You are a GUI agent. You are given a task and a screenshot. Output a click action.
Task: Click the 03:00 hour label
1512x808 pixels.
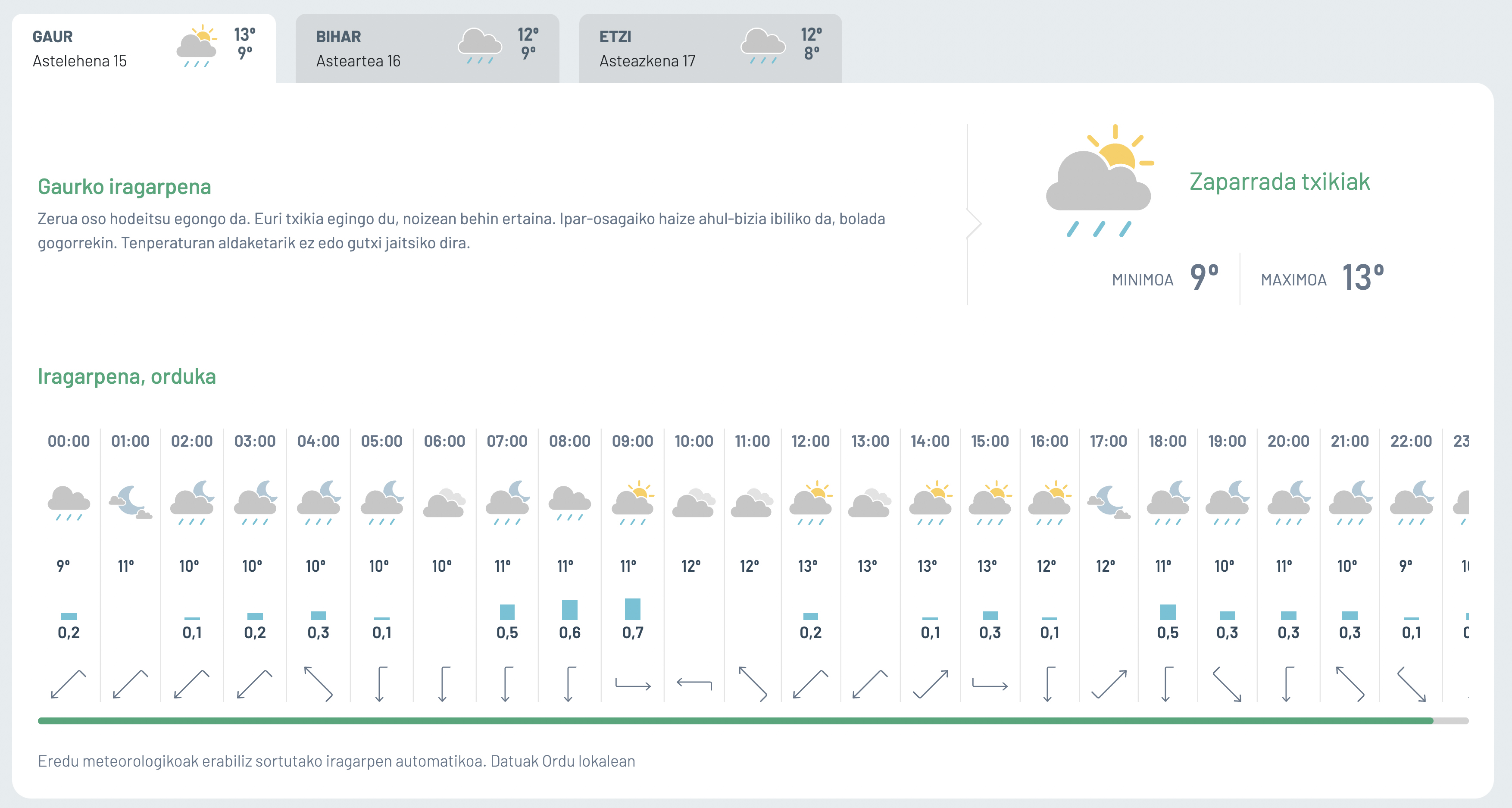tap(255, 441)
